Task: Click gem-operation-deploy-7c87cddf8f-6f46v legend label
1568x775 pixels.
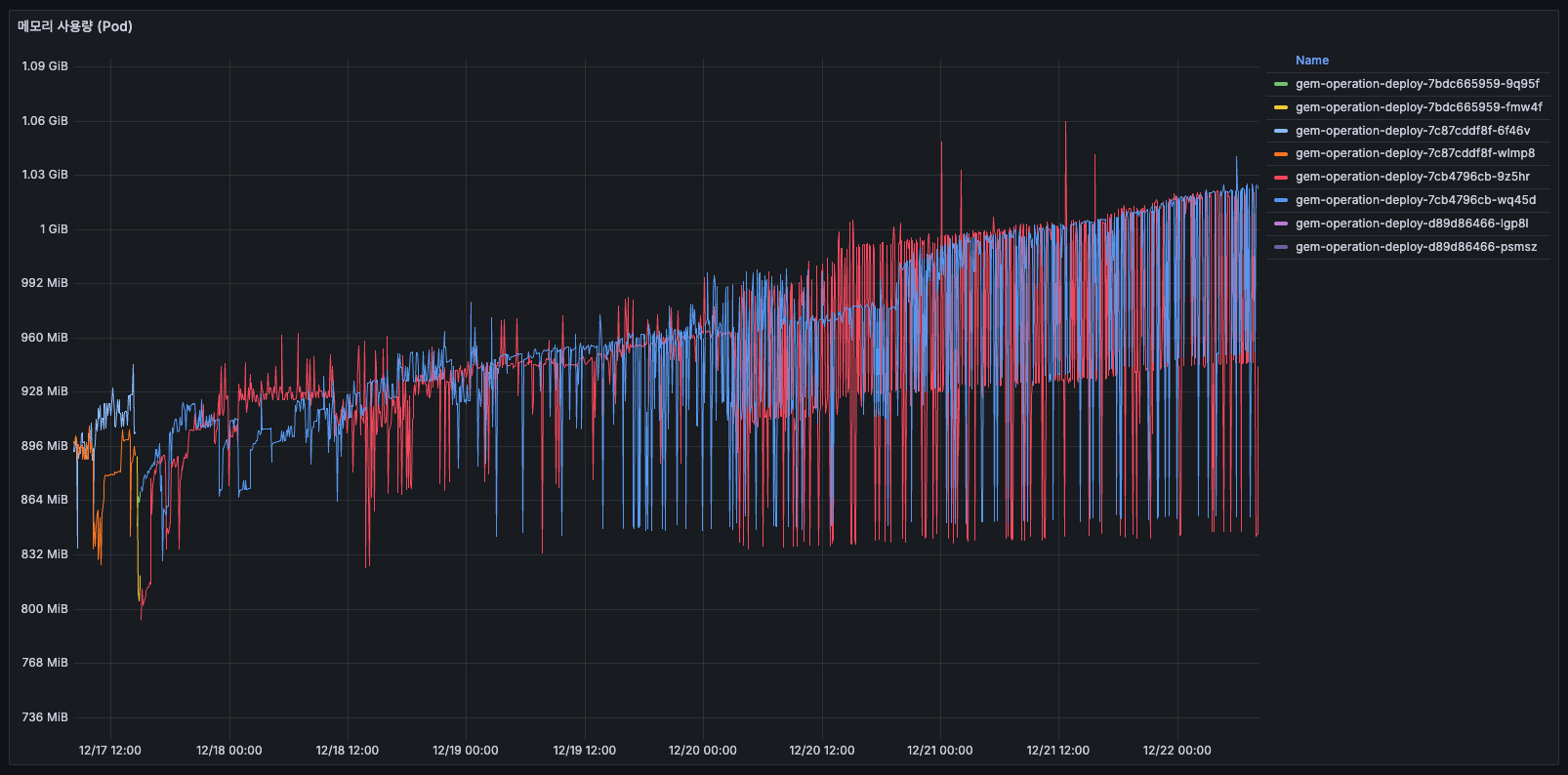Action: [x=1412, y=131]
